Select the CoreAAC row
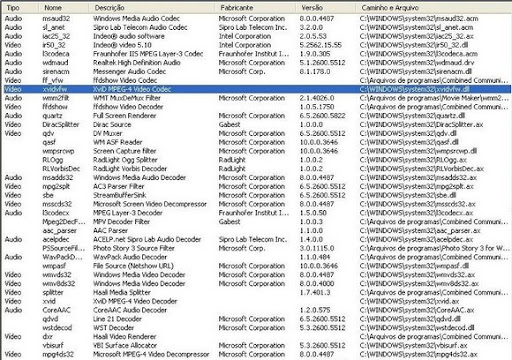Image resolution: width=512 pixels, height=360 pixels. tap(257, 310)
